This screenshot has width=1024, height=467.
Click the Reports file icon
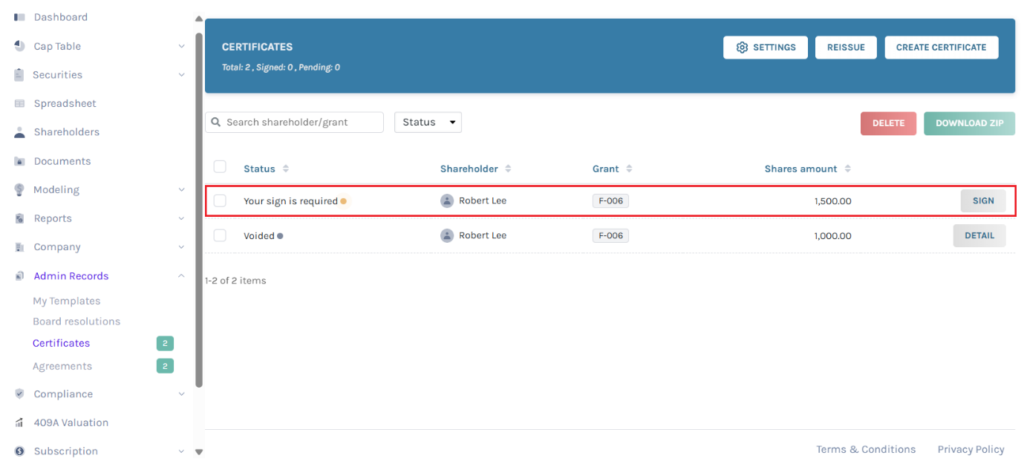point(20,218)
